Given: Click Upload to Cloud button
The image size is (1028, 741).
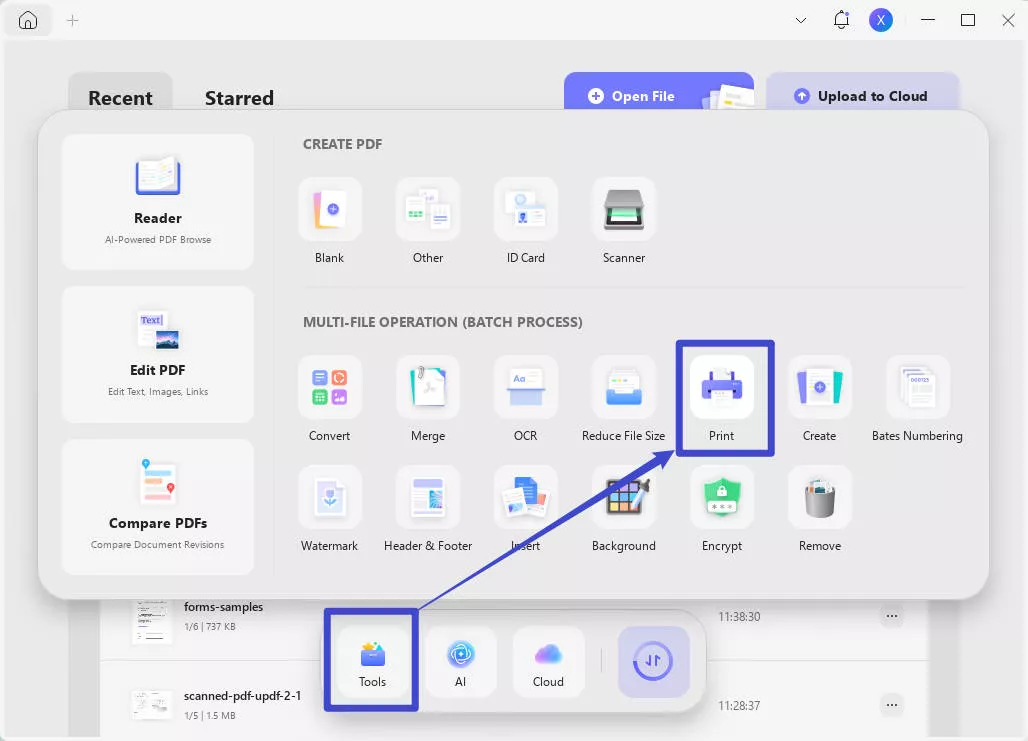Looking at the screenshot, I should coord(862,92).
